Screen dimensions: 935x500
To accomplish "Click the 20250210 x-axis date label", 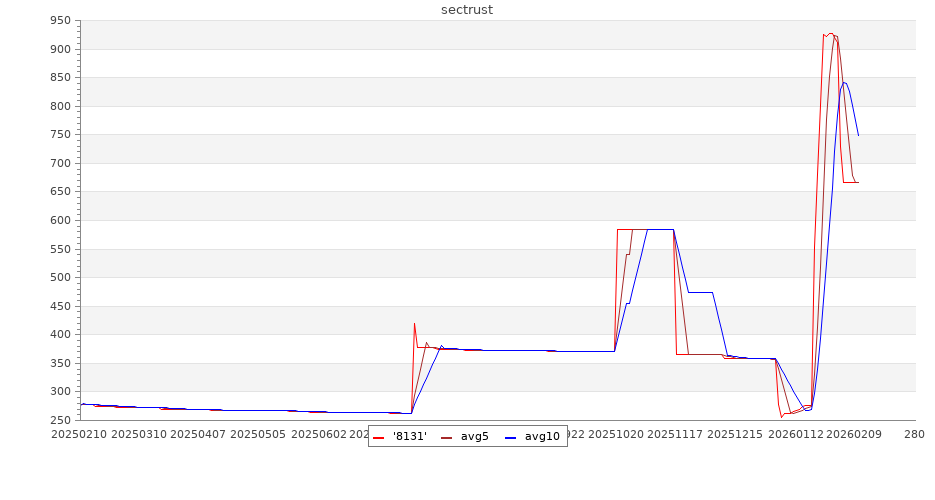I will 78,434.
